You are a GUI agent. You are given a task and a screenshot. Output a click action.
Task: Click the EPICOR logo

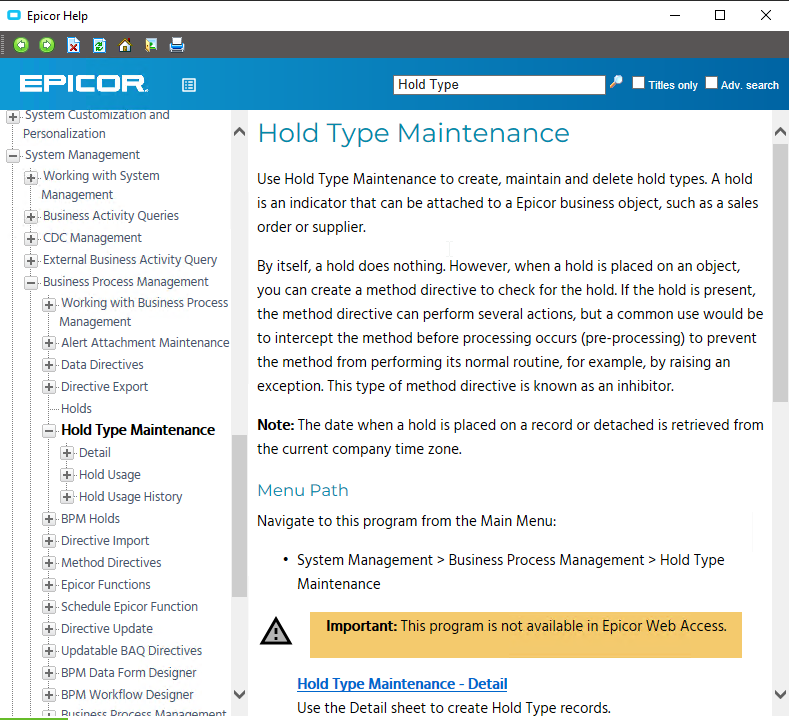[x=84, y=84]
